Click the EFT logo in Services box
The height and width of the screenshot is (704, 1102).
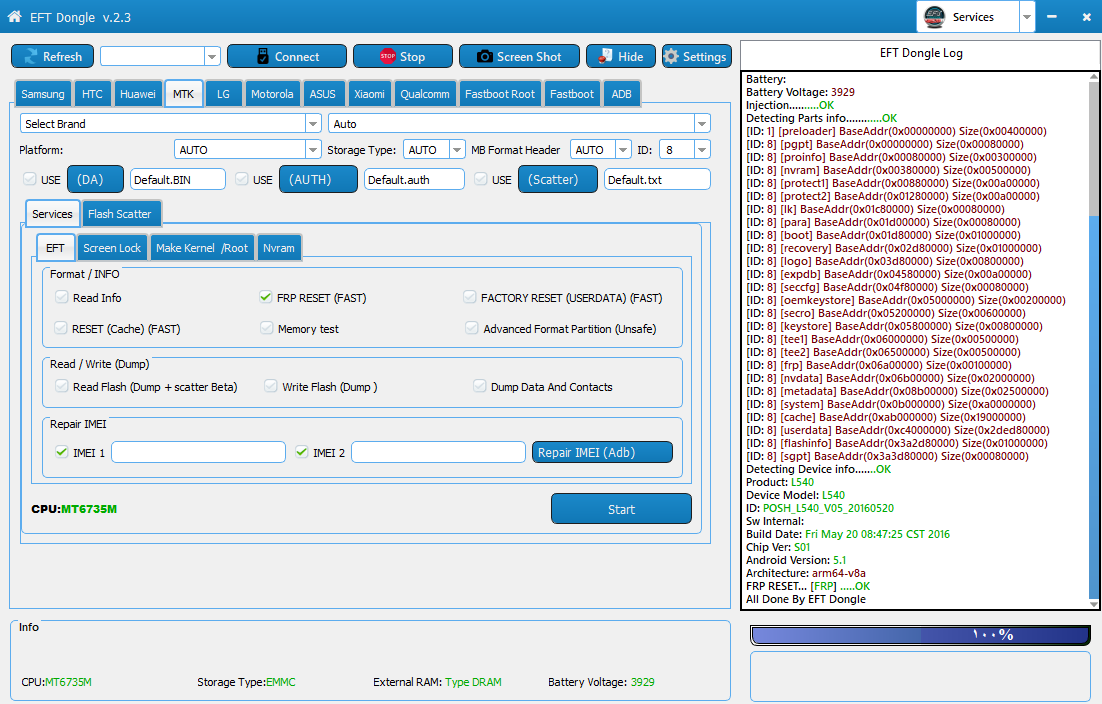(935, 17)
